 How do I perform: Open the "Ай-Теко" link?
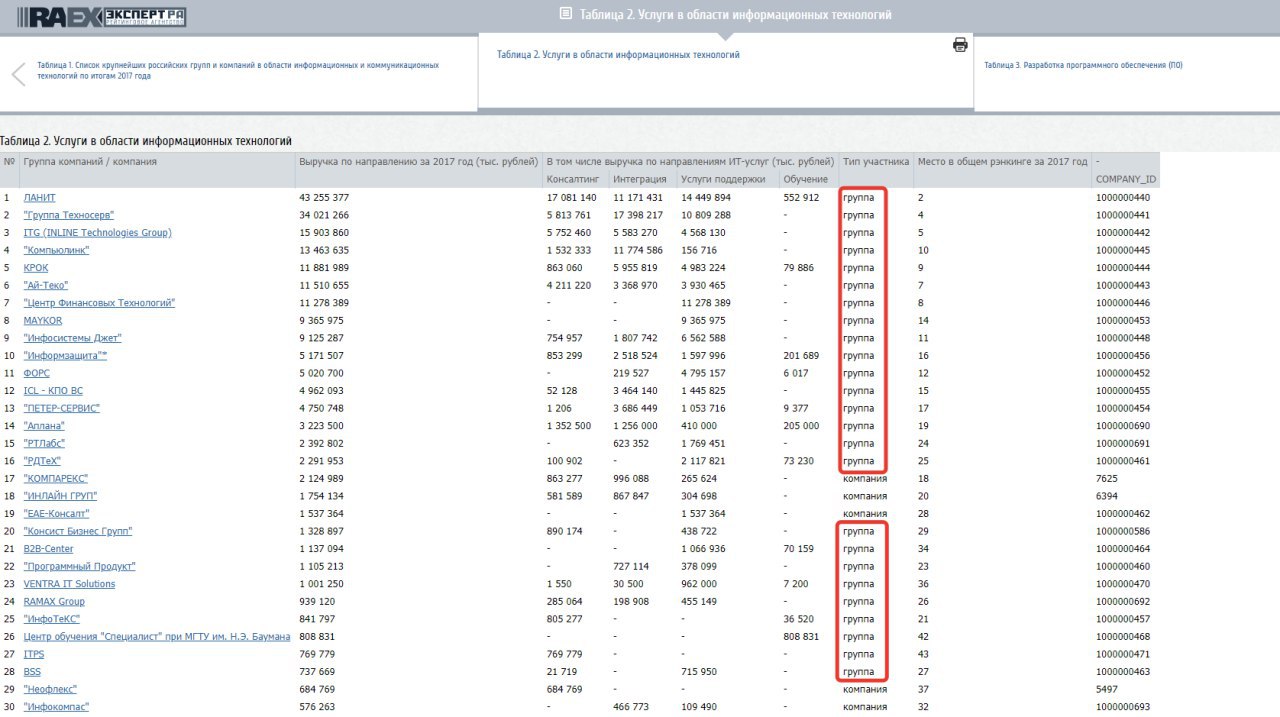(46, 285)
